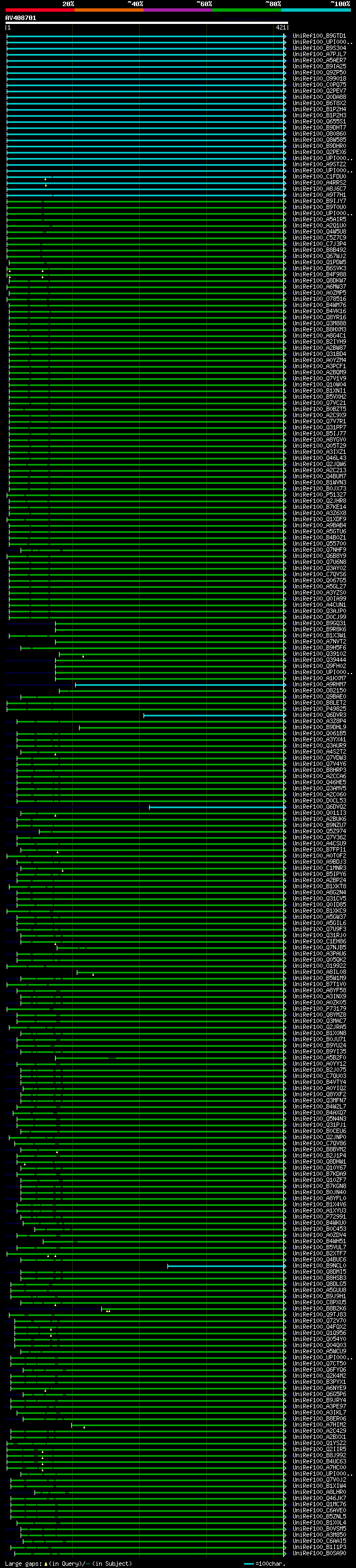Viewport: 356px width, 1568px height.
Task: Click the Large gaps legend text
Action: [23, 1564]
